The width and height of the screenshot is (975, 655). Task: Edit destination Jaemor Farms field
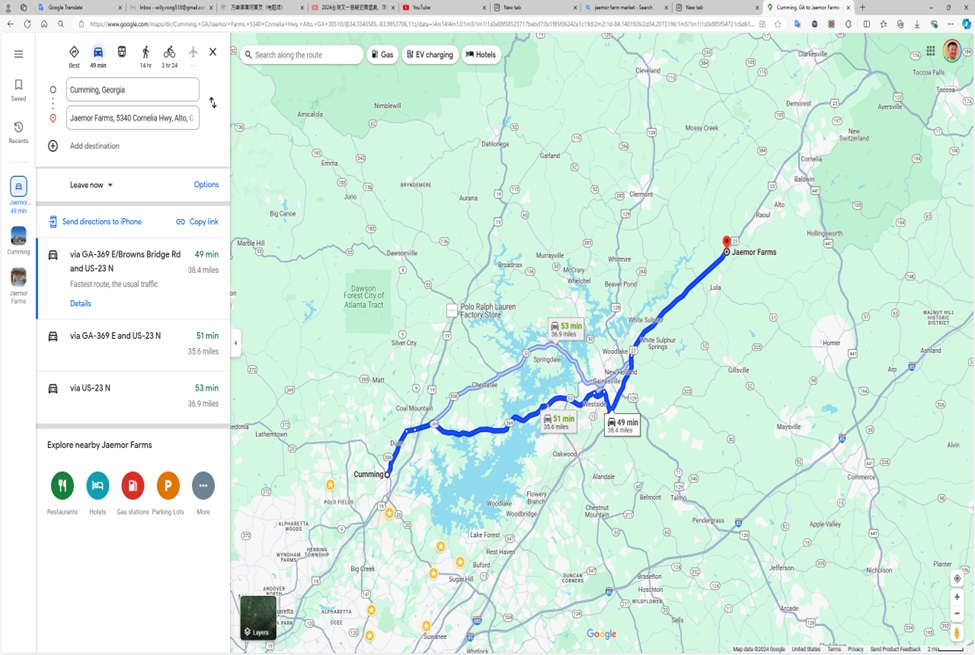(x=132, y=118)
